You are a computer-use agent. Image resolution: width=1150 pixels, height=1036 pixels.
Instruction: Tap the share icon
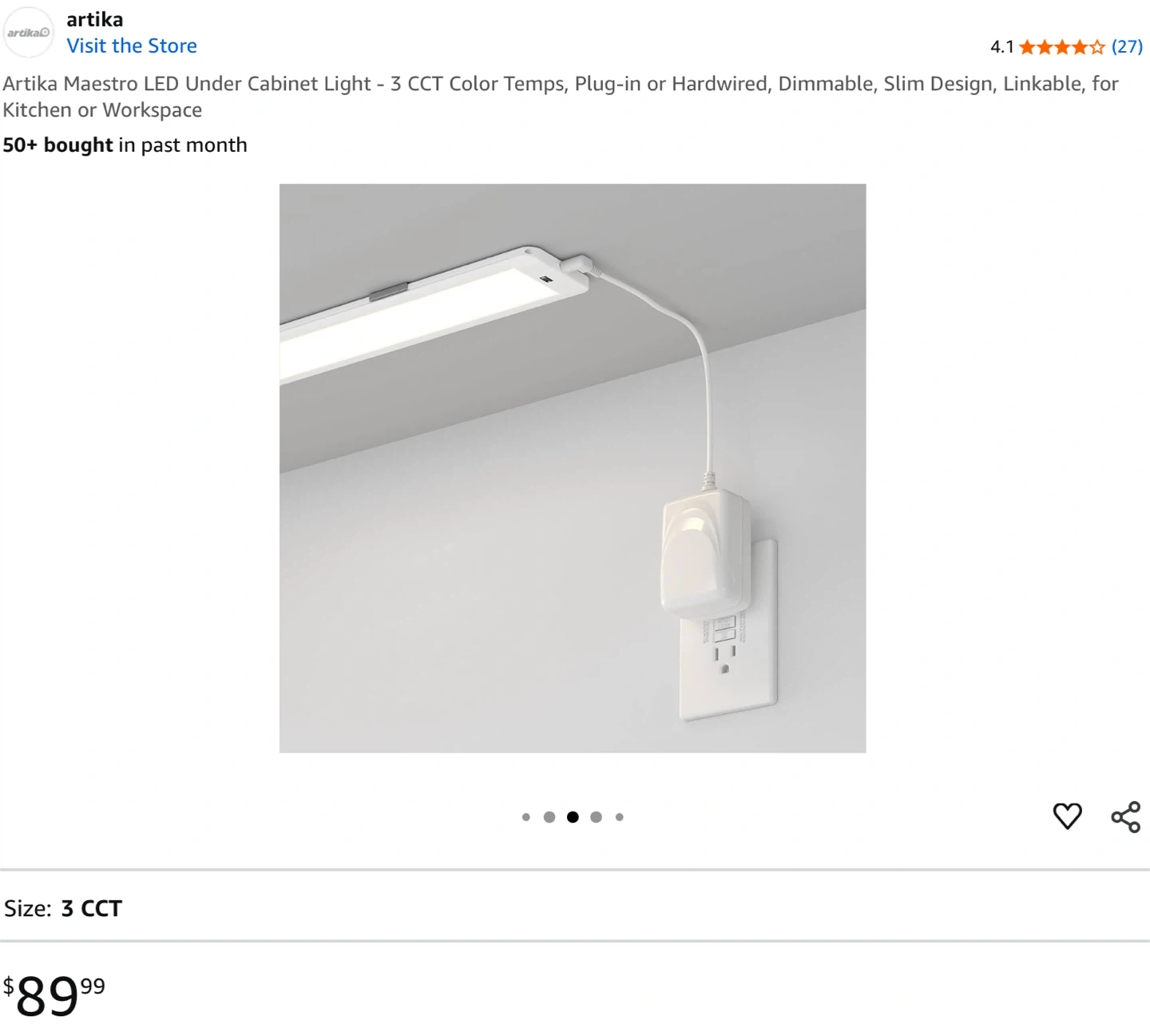click(1126, 817)
